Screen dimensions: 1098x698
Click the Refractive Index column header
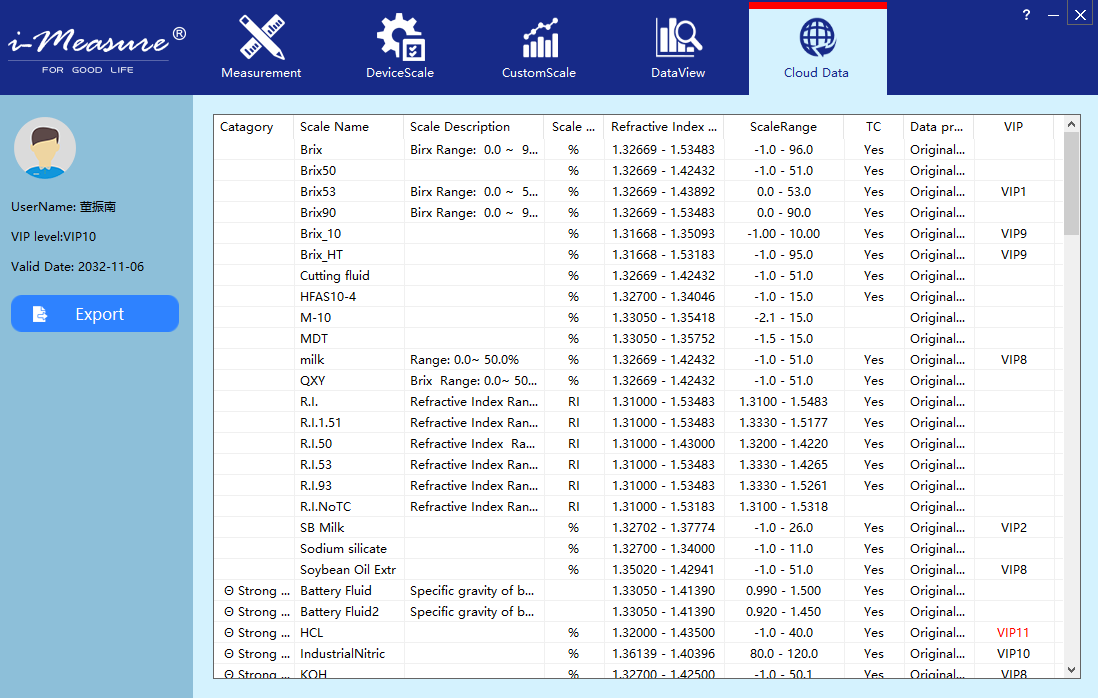click(664, 127)
